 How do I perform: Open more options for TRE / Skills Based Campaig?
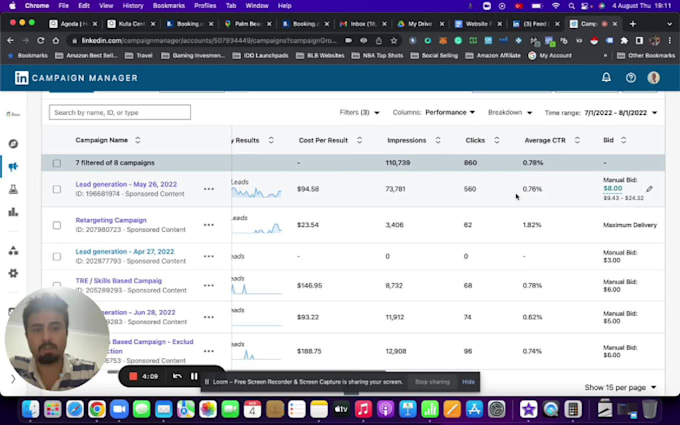click(209, 285)
